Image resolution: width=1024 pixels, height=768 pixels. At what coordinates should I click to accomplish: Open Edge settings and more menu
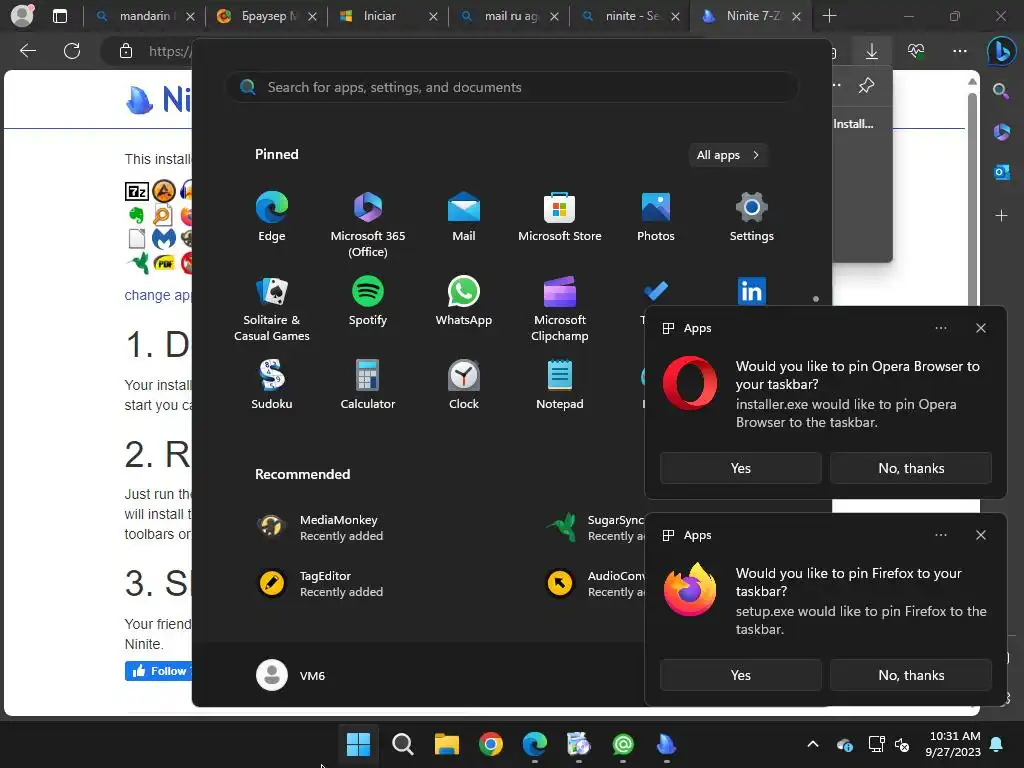point(960,51)
